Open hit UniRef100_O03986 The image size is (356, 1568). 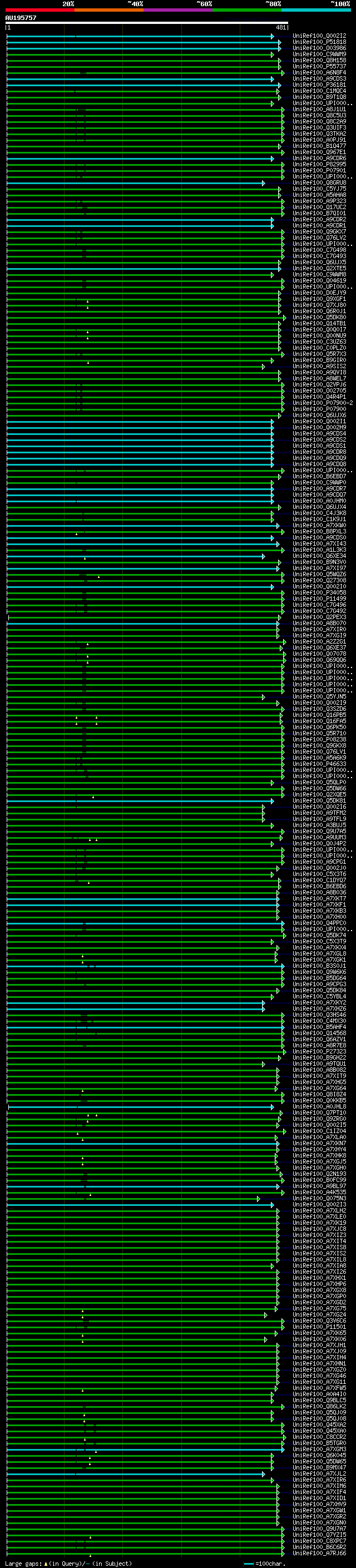pyautogui.click(x=319, y=48)
